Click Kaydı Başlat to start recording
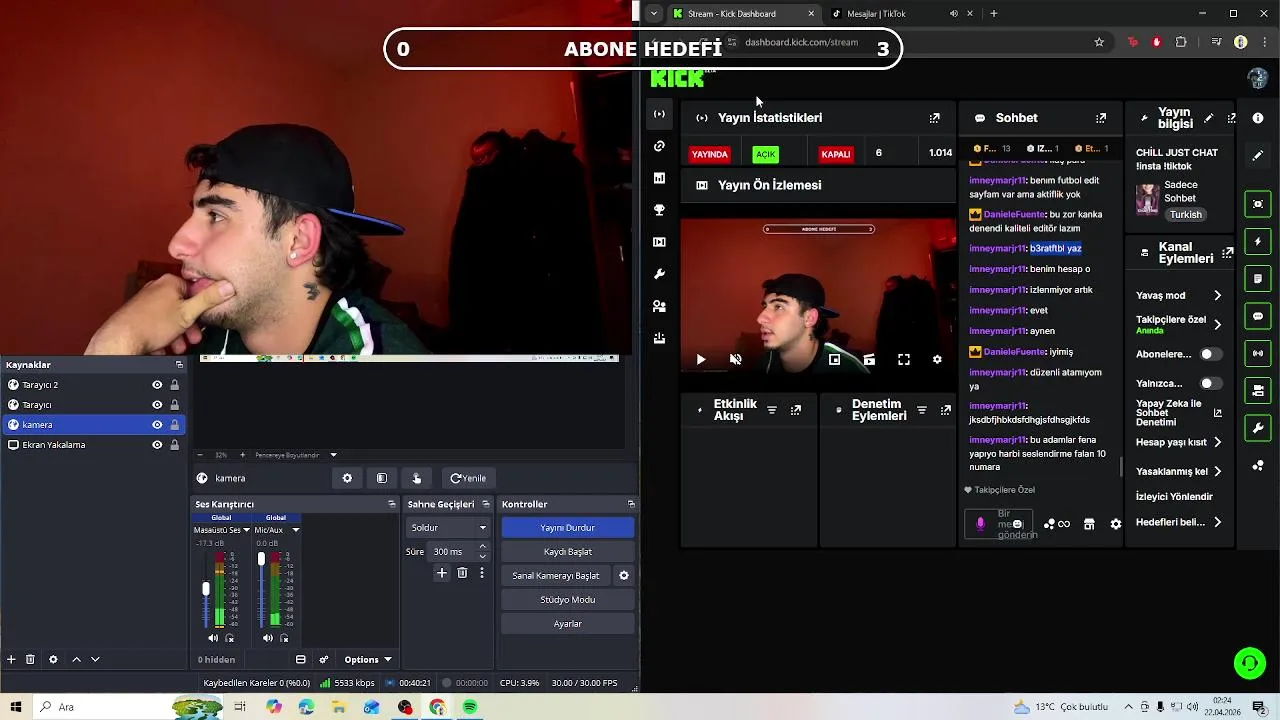Viewport: 1280px width, 720px height. pyautogui.click(x=567, y=552)
